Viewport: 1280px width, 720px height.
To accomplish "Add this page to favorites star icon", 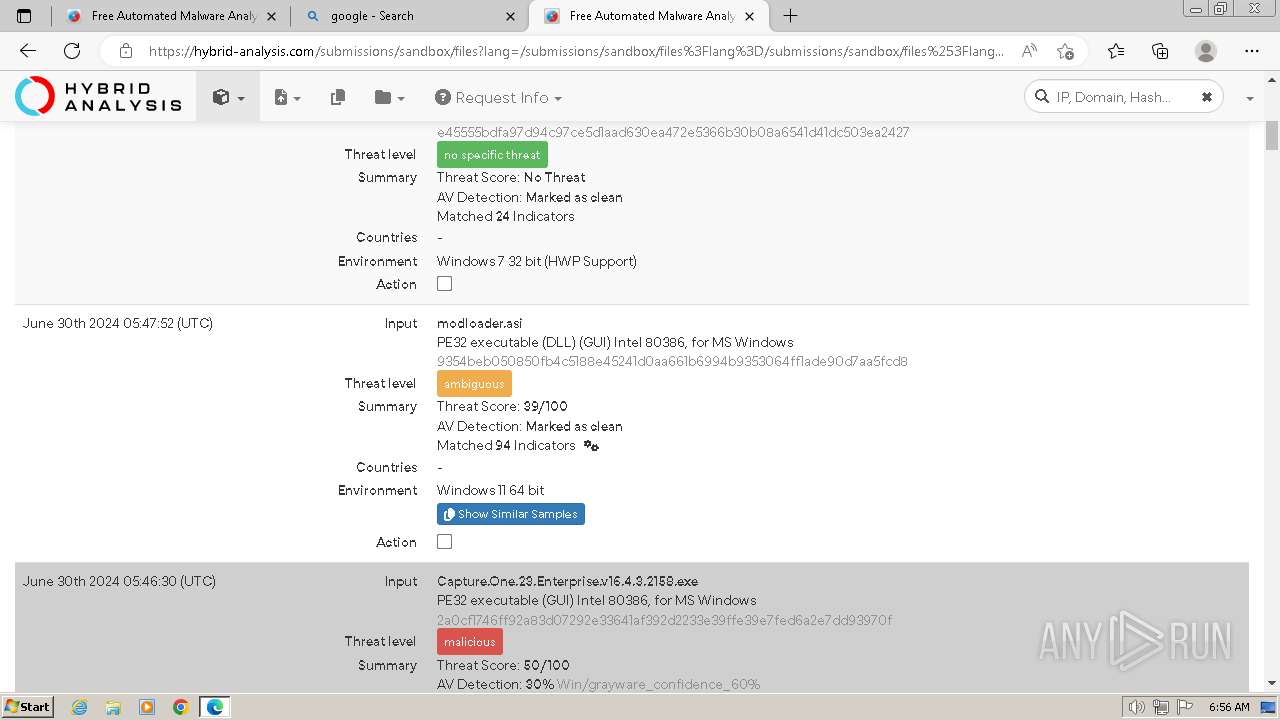I will (x=1065, y=51).
